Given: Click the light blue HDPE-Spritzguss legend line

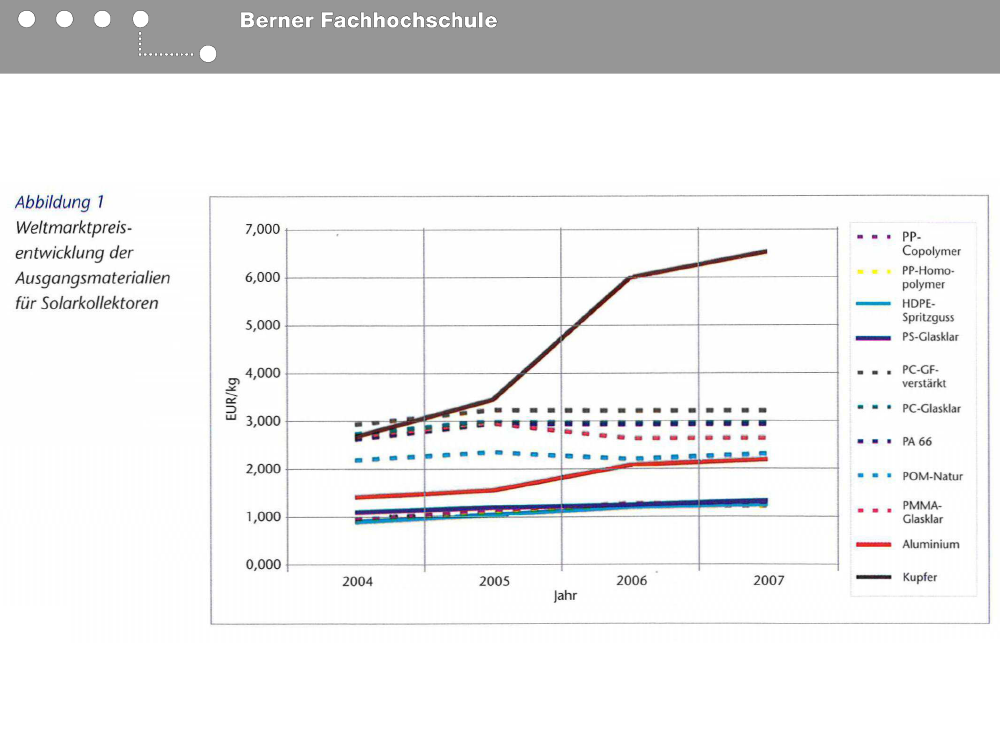Looking at the screenshot, I should 874,304.
